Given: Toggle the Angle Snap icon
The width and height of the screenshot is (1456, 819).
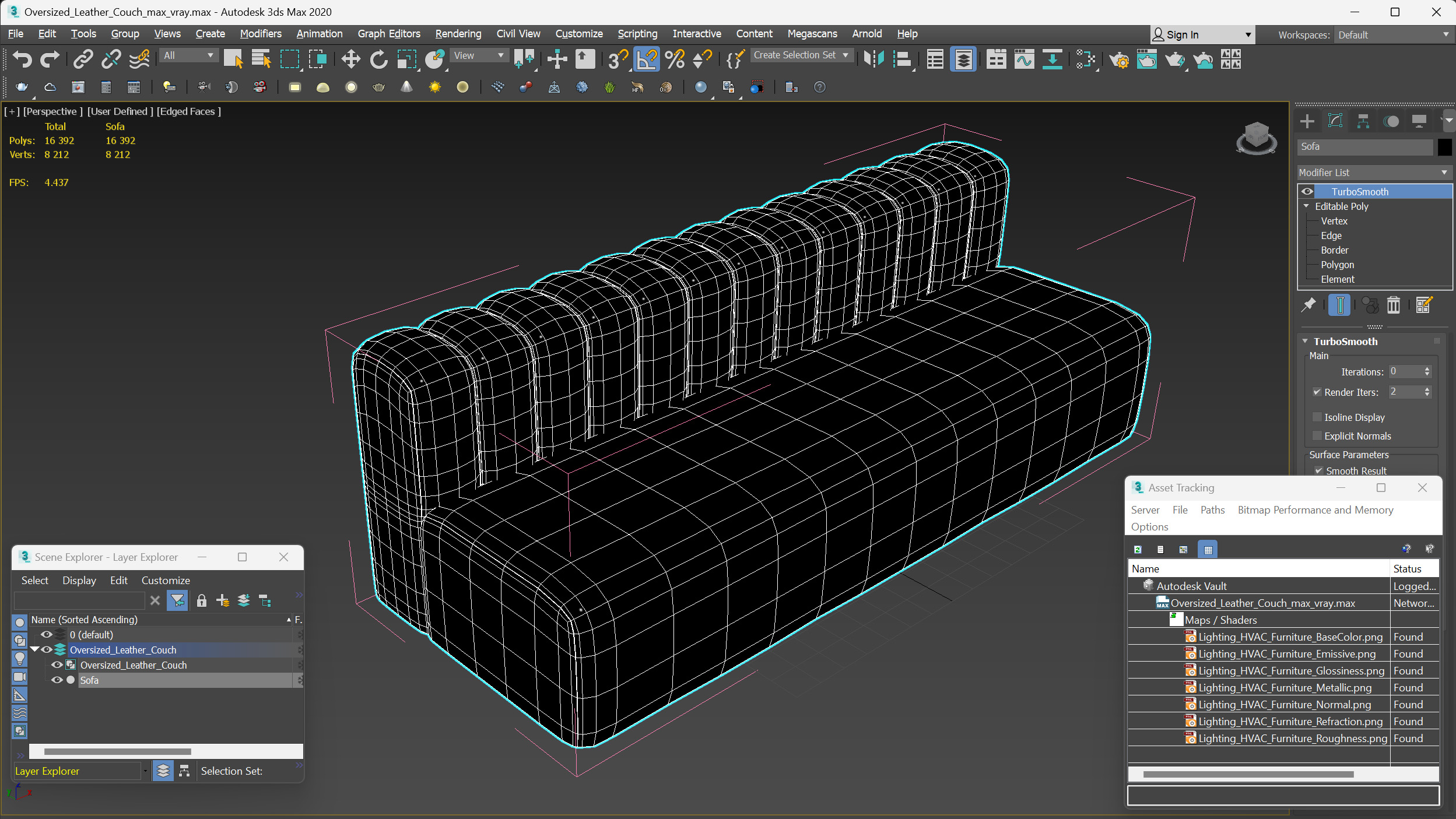Looking at the screenshot, I should 646,59.
